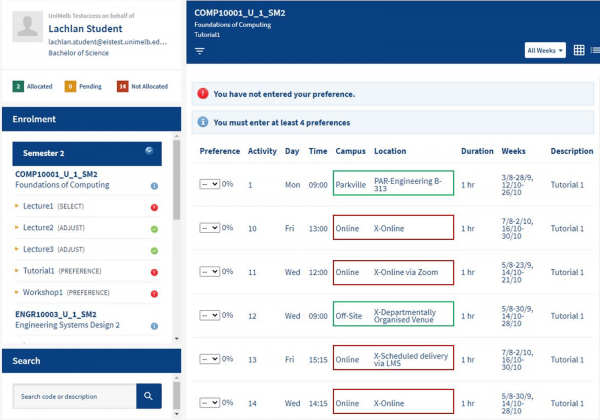The width and height of the screenshot is (600, 420).
Task: Click red alert icon next to Lecture1
Action: click(154, 207)
